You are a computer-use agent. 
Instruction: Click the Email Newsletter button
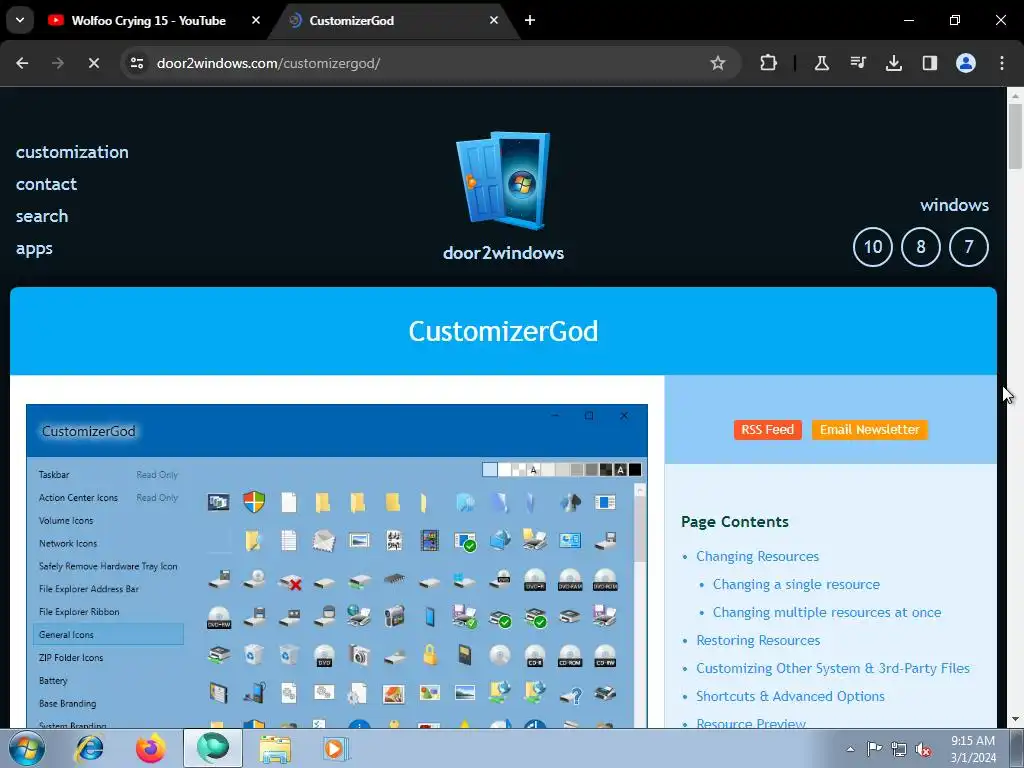tap(869, 430)
